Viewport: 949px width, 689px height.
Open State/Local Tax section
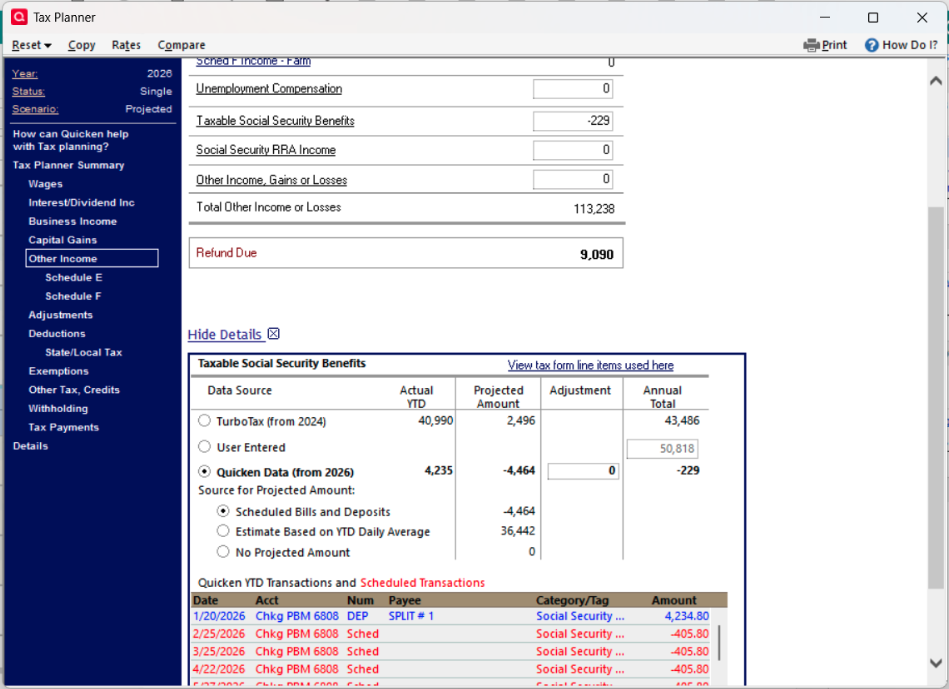click(x=84, y=352)
